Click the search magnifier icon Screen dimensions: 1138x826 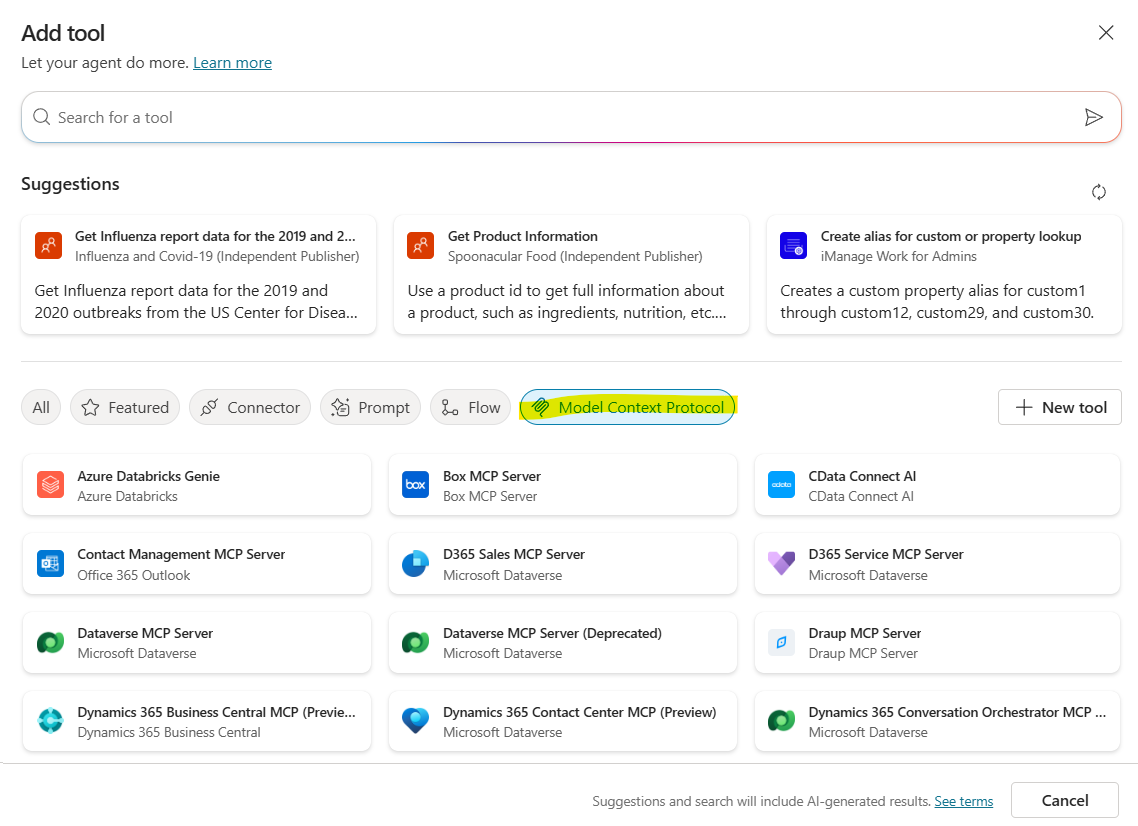(x=41, y=117)
